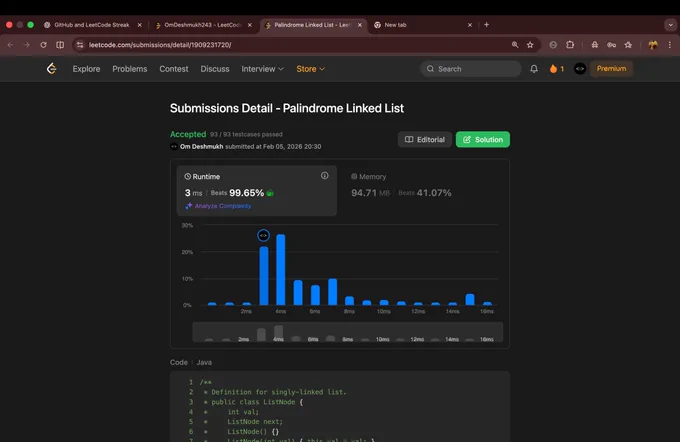Open the Store dropdown
The image size is (680, 442).
pos(311,69)
